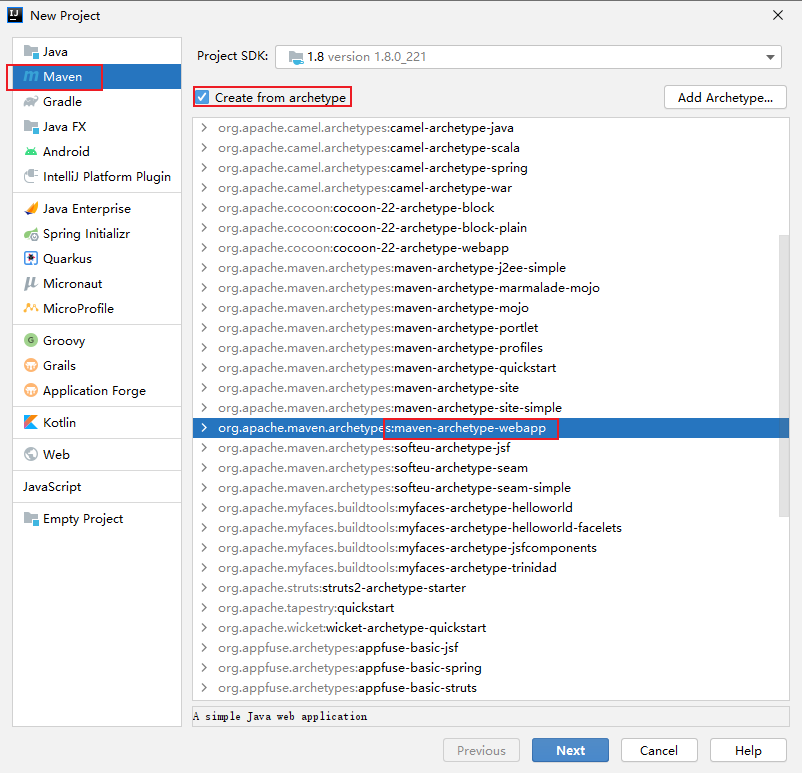Click the Spring Initializr icon
The height and width of the screenshot is (773, 802).
[x=31, y=234]
